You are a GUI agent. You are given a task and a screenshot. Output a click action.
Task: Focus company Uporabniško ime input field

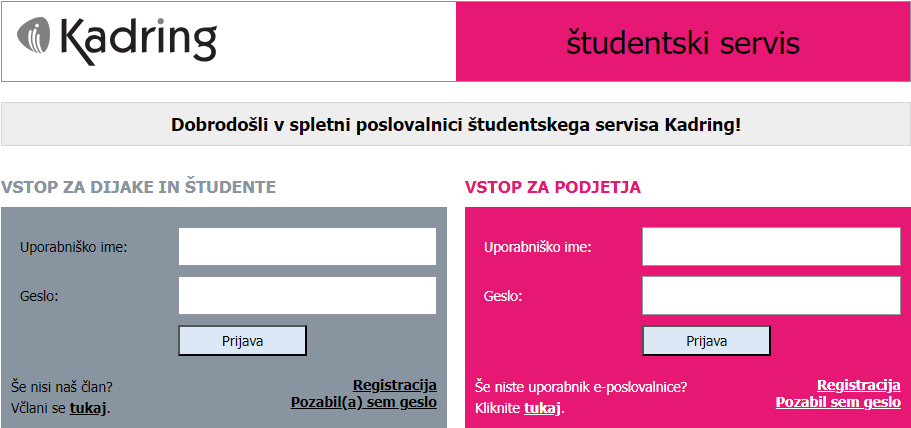click(771, 247)
